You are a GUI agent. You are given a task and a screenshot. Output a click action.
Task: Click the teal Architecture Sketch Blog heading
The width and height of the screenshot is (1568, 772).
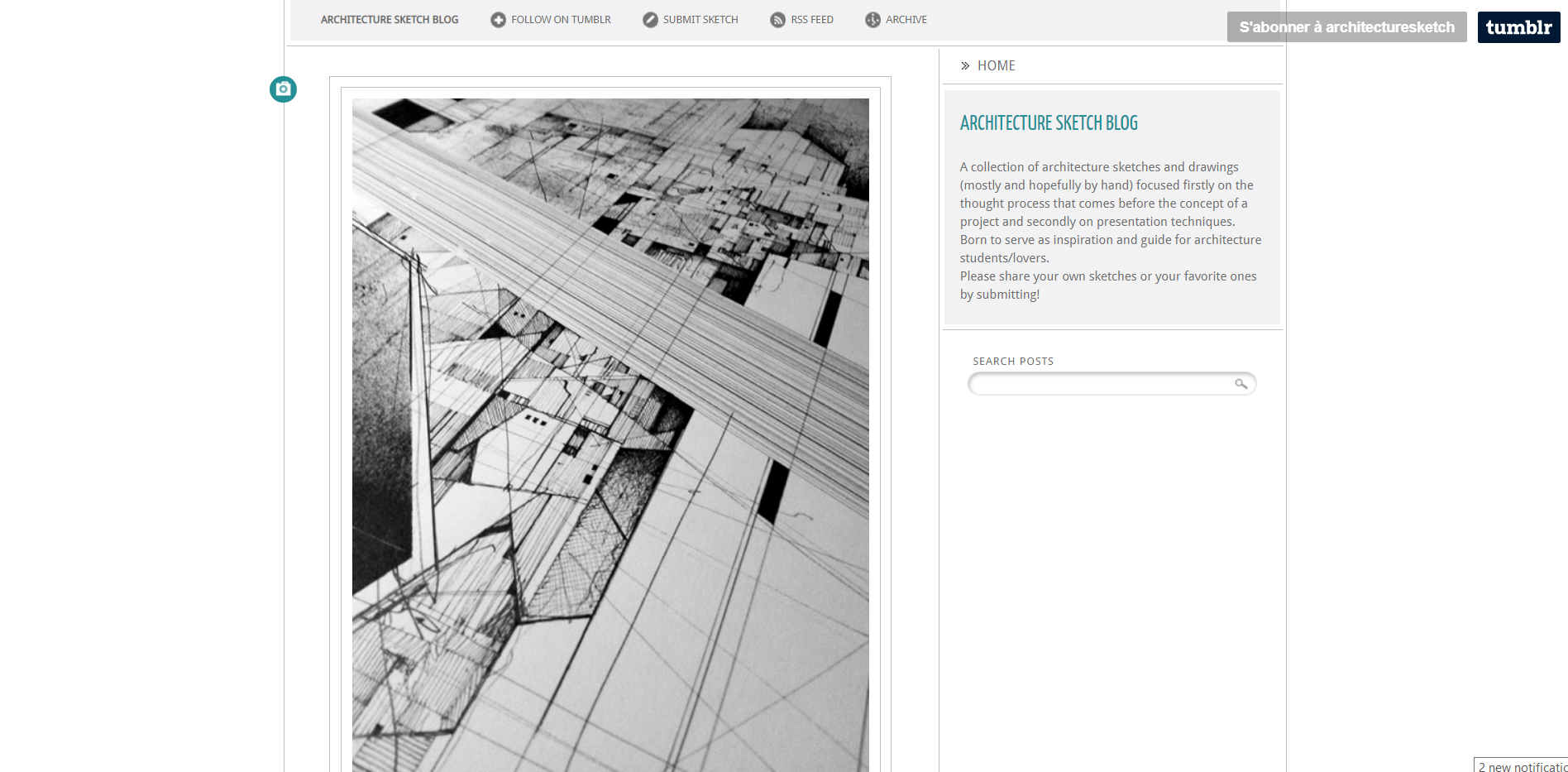(1049, 123)
